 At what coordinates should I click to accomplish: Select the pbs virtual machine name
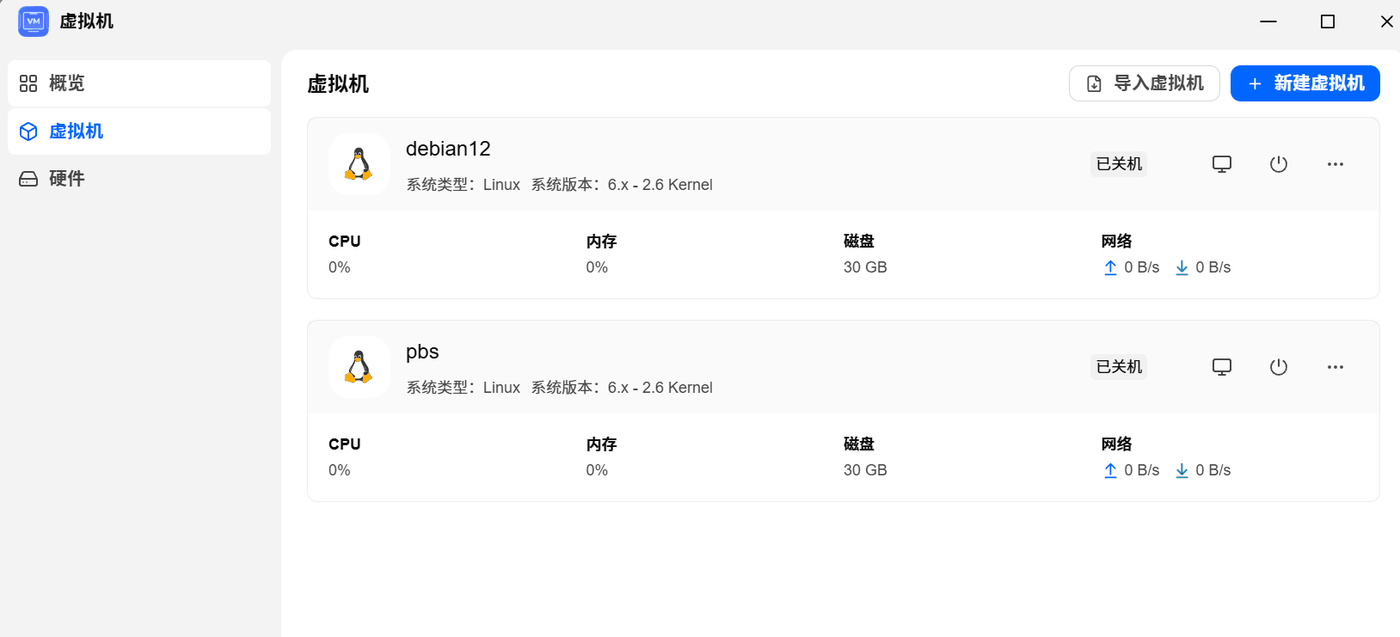point(422,352)
